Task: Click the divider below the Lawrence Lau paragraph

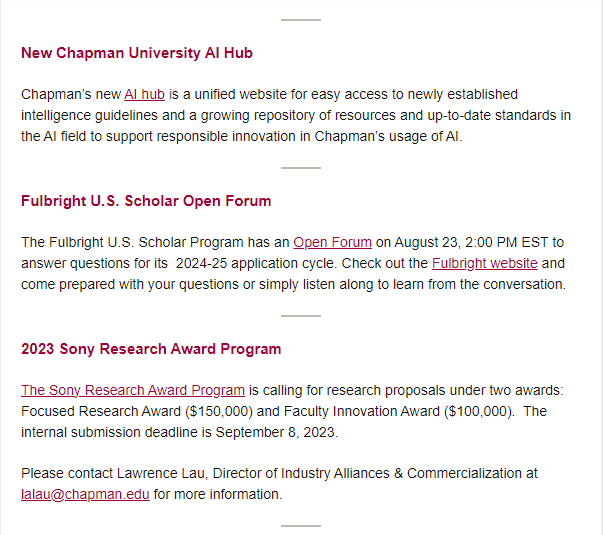Action: [301, 525]
